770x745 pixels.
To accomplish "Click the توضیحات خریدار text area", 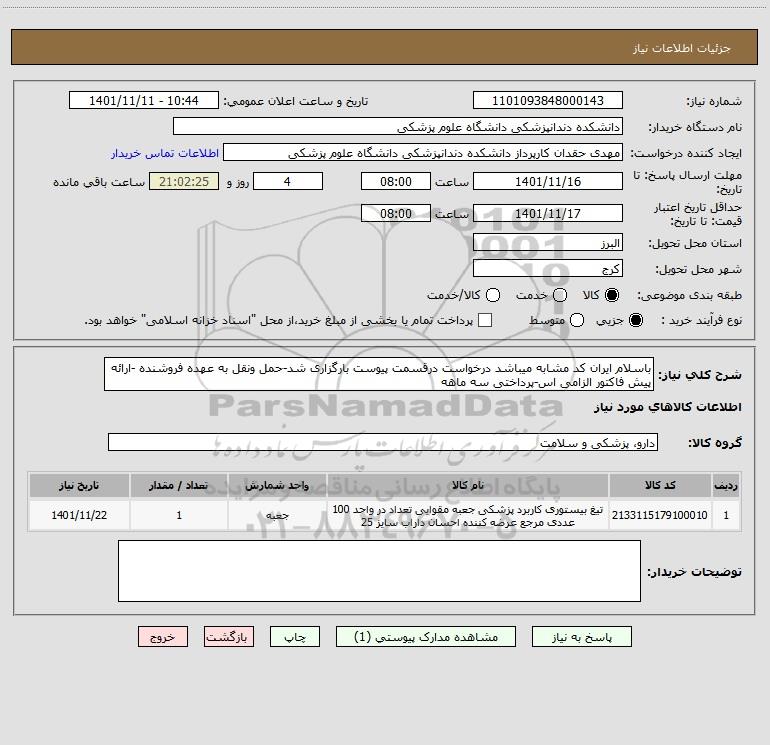I will [379, 571].
